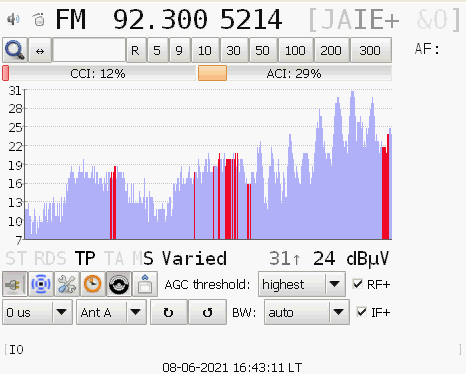Click the 24 dBµV signal level readout
This screenshot has width=466, height=374.
(x=351, y=259)
